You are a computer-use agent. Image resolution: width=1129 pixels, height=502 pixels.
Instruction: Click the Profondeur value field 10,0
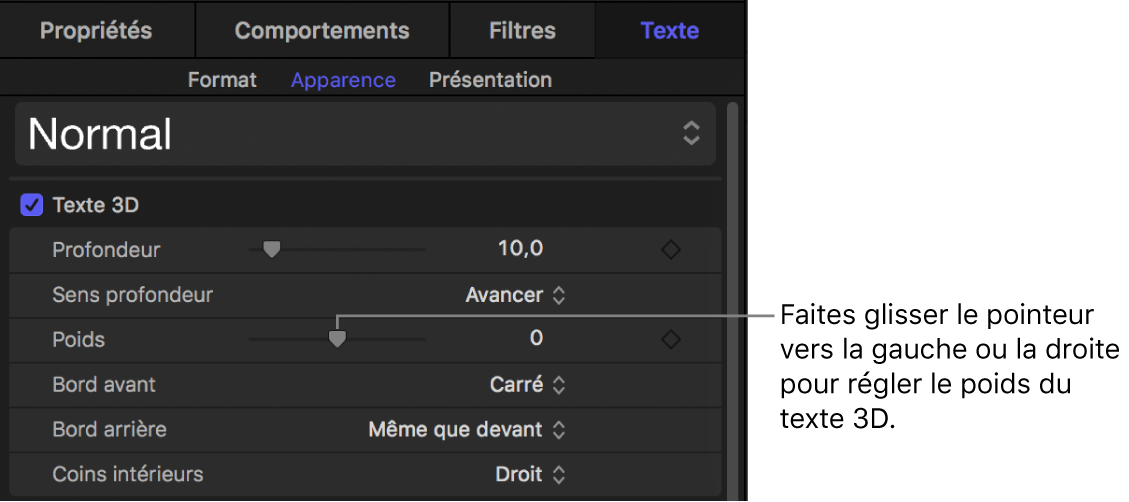tap(520, 249)
